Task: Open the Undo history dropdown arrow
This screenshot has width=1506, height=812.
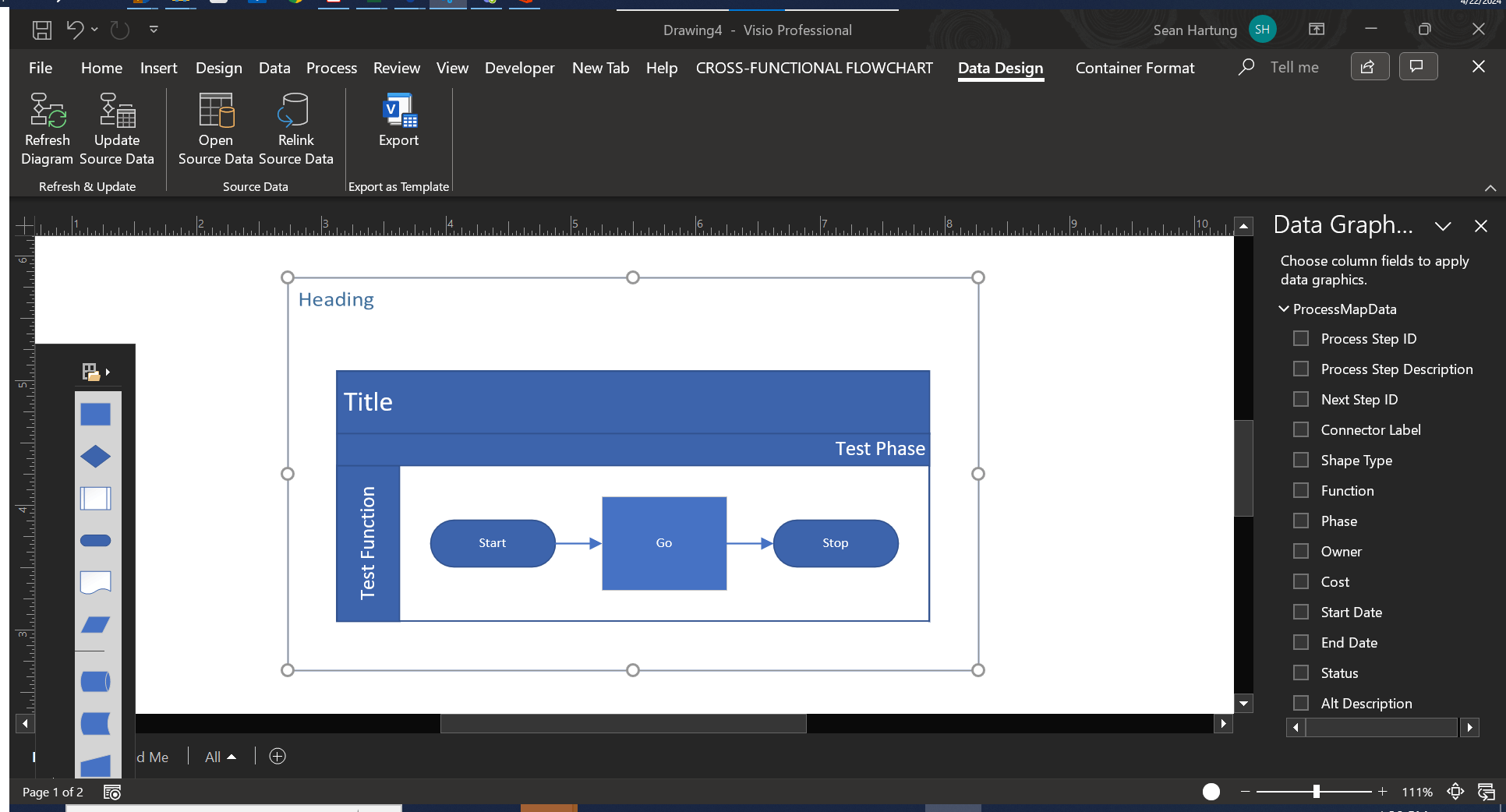Action: (94, 30)
